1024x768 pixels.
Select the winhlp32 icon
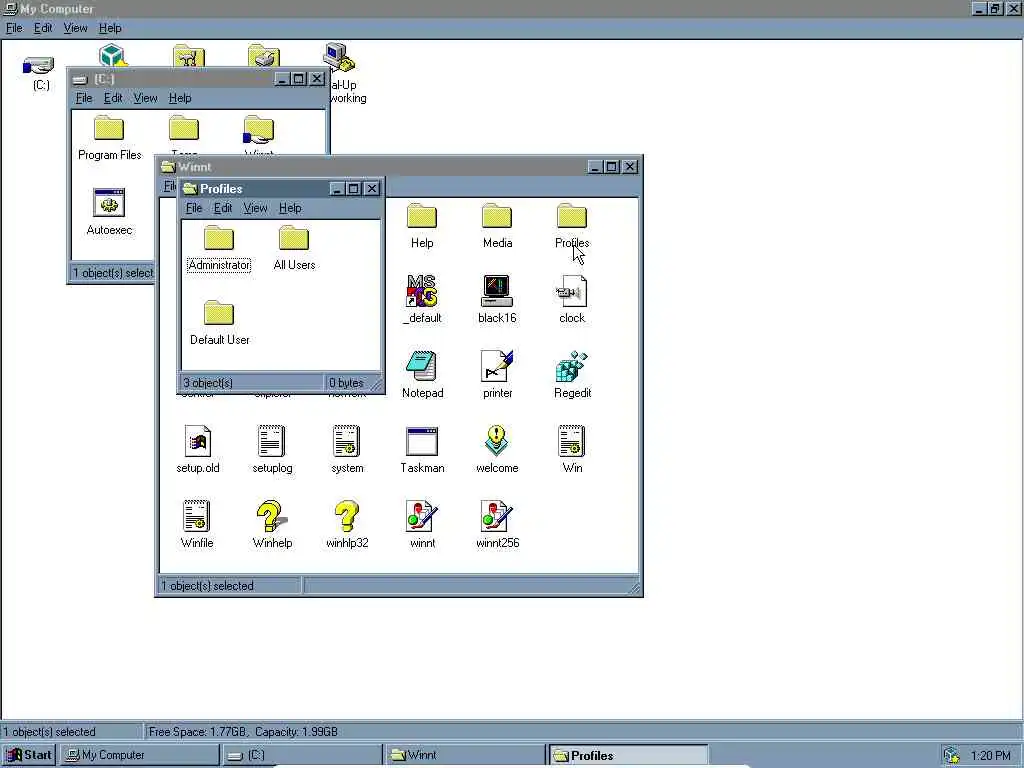click(347, 526)
